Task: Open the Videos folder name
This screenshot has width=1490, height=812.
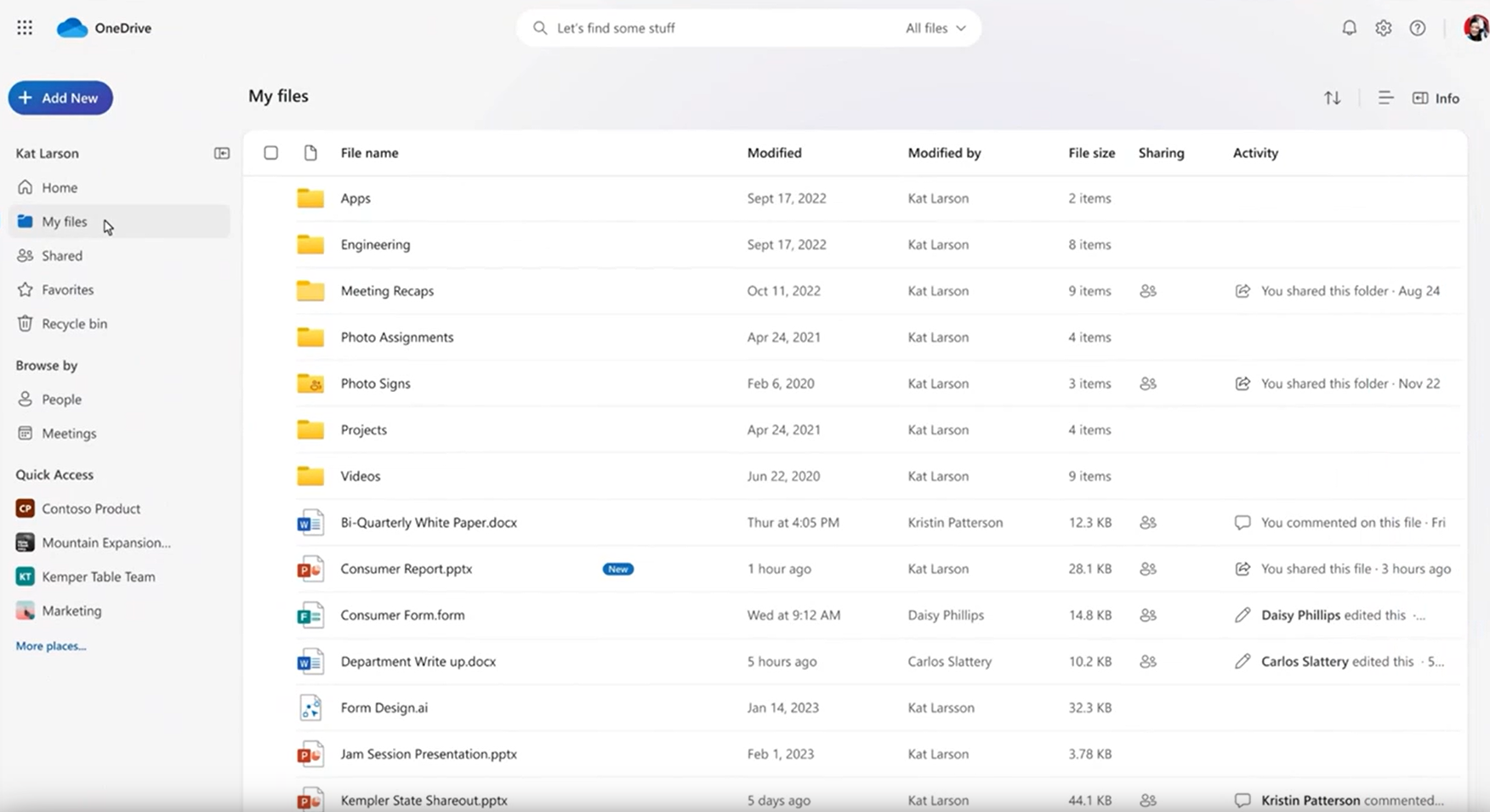Action: [361, 476]
